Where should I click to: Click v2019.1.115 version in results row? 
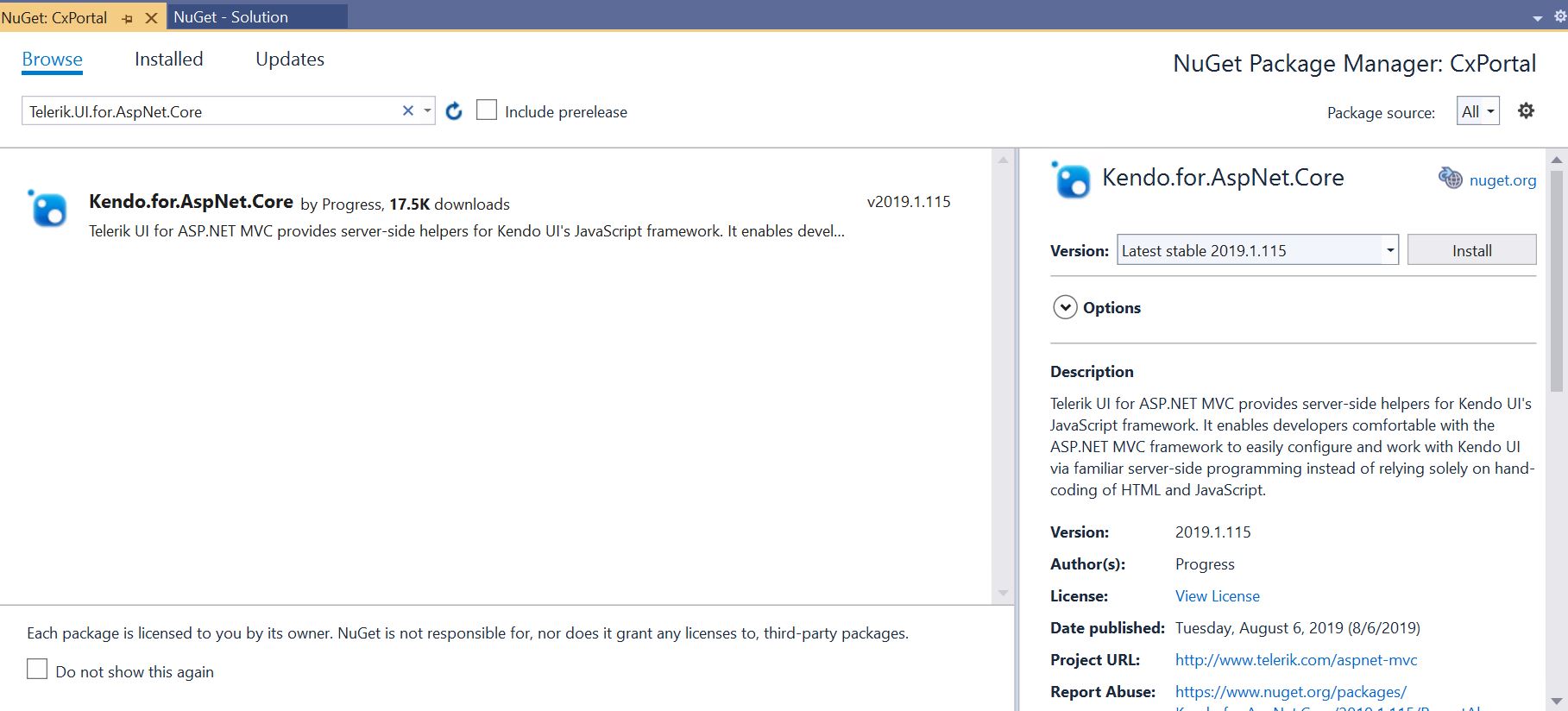909,202
